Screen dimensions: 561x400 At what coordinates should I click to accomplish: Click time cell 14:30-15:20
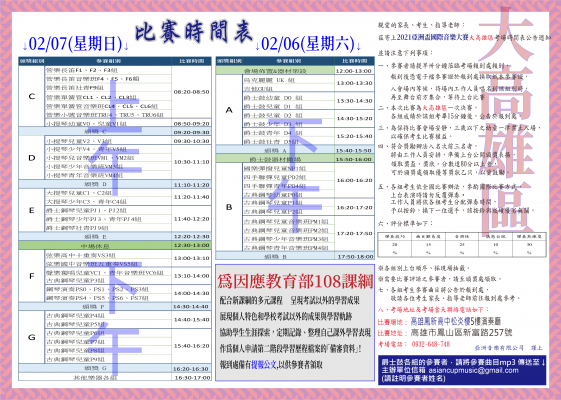coord(354,118)
